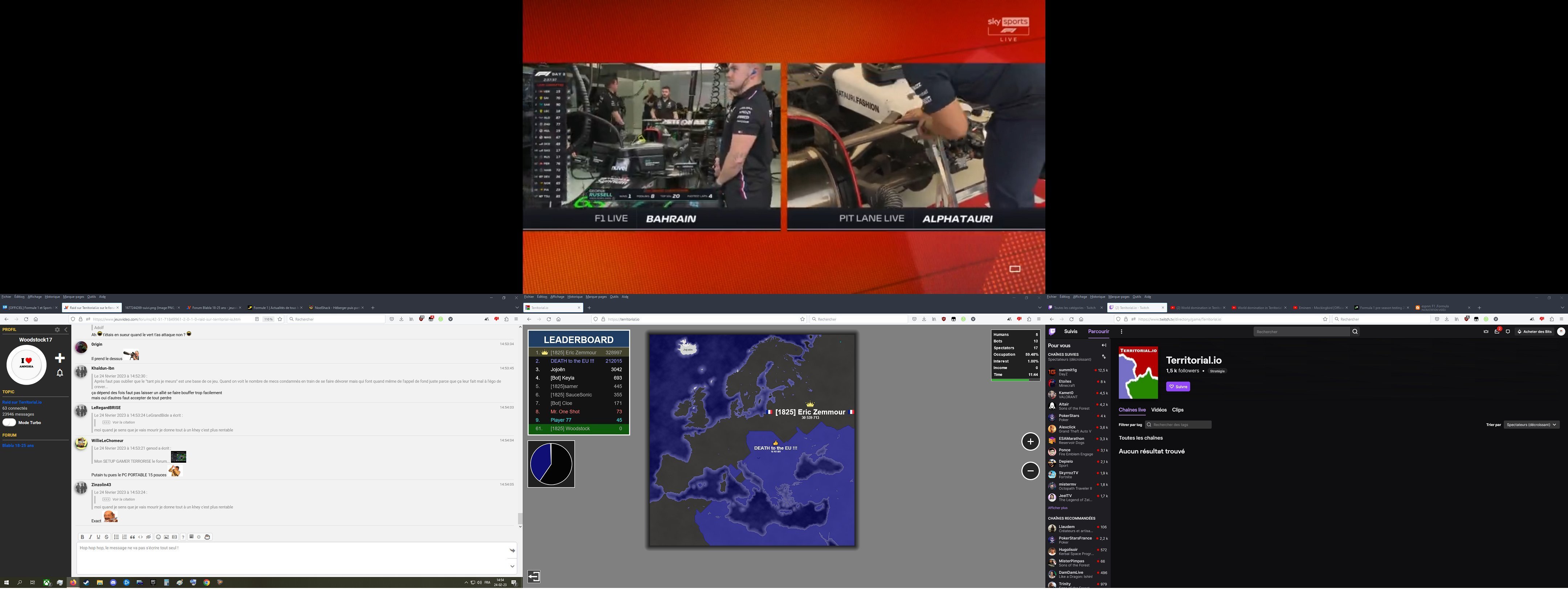
Task: Enable Mode Turbo switch
Action: 9,422
